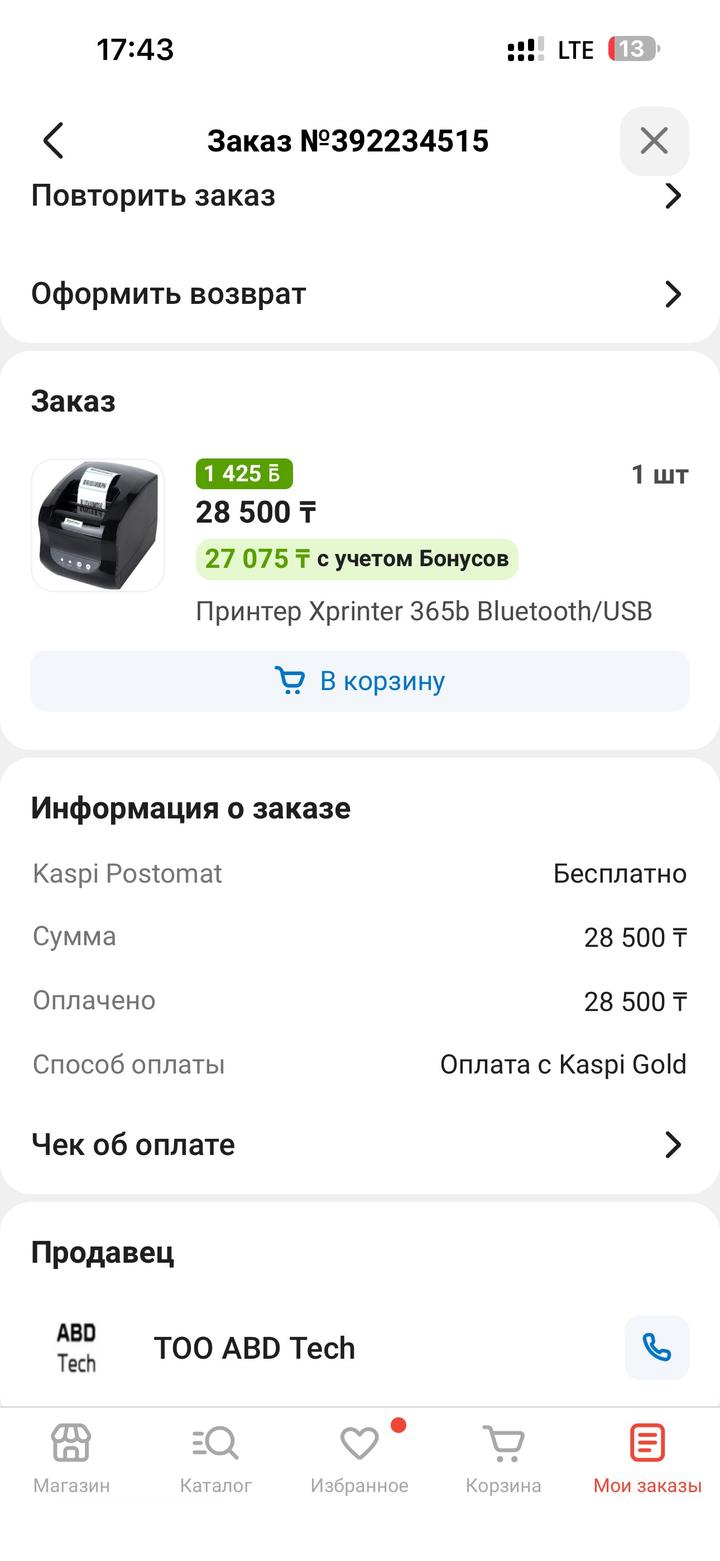Open the Каталог search tab
720x1561 pixels.
[x=215, y=1443]
